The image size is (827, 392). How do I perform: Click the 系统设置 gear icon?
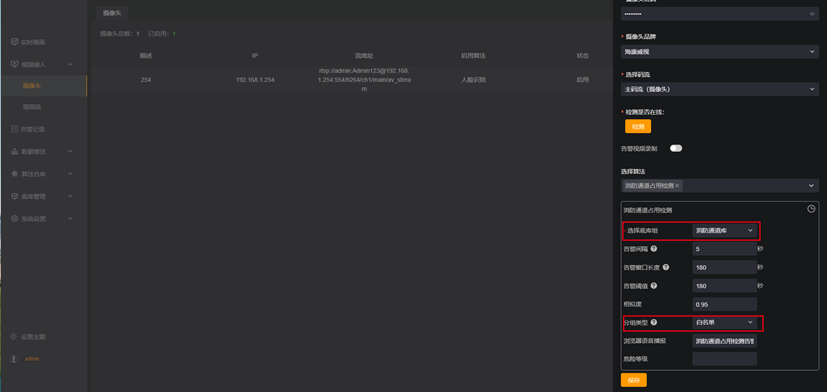point(14,218)
